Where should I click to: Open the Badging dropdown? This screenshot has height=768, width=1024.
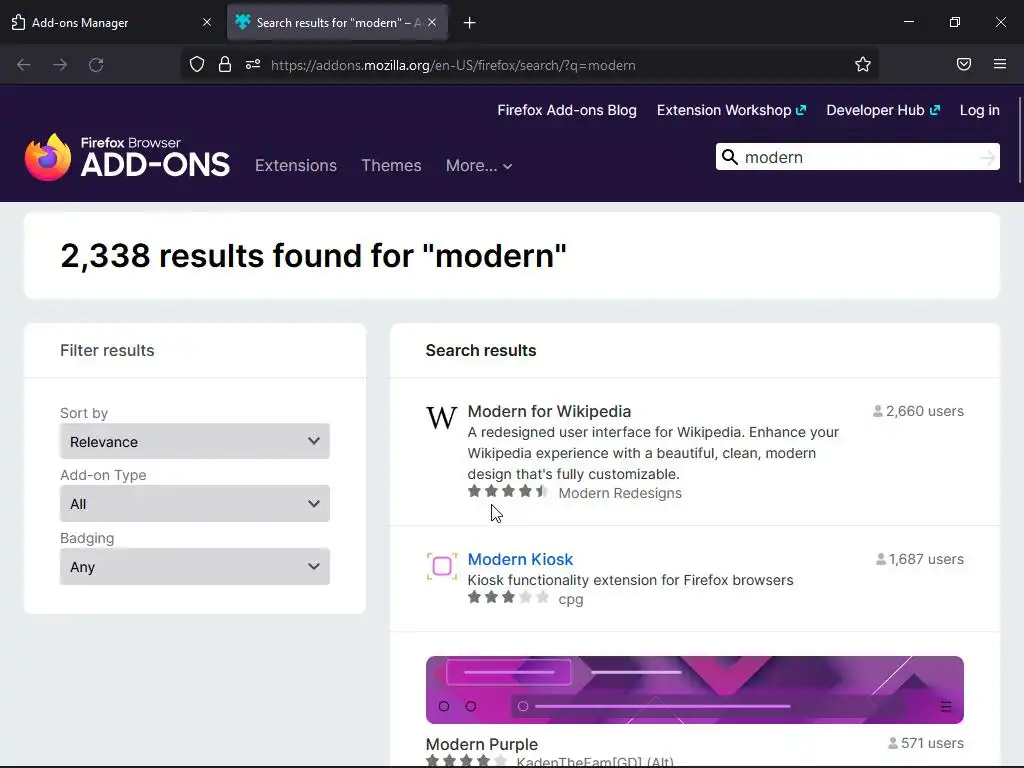click(195, 566)
